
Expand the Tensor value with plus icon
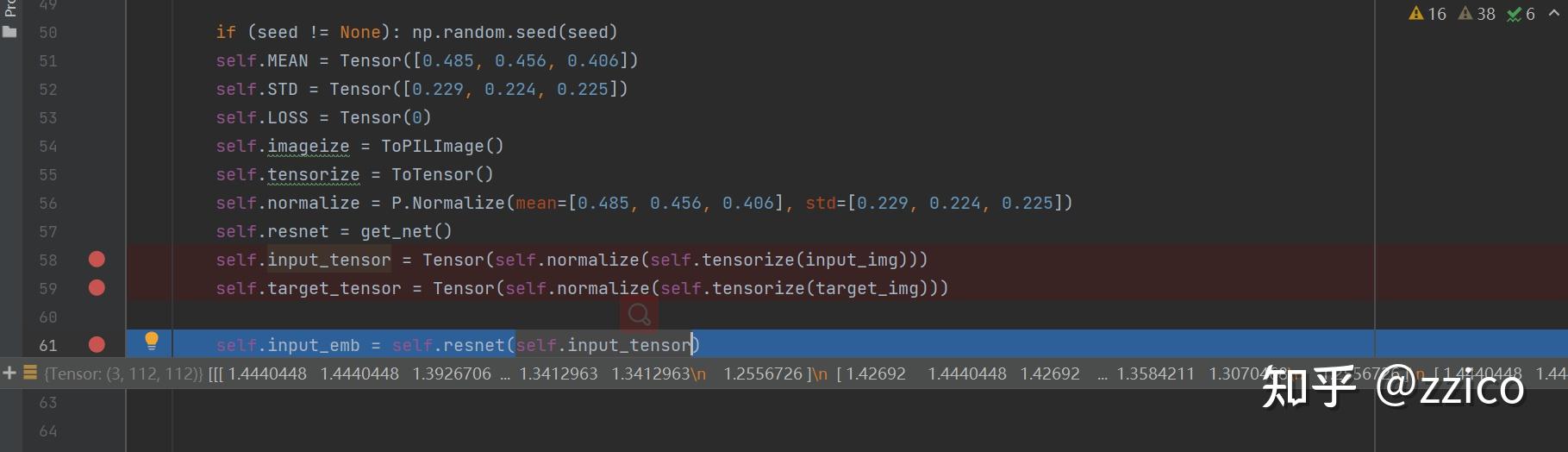9,374
